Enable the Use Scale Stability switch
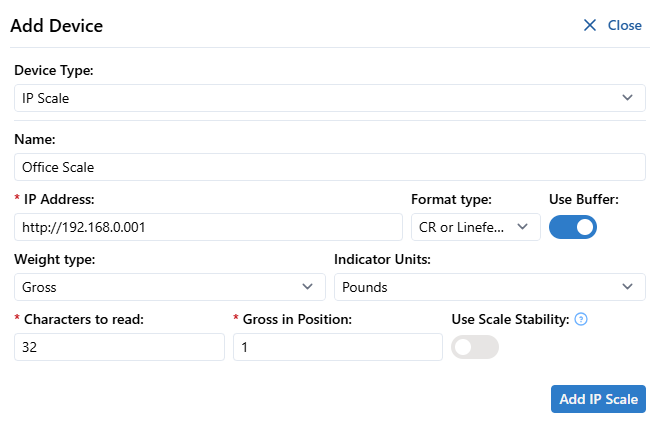 click(475, 347)
